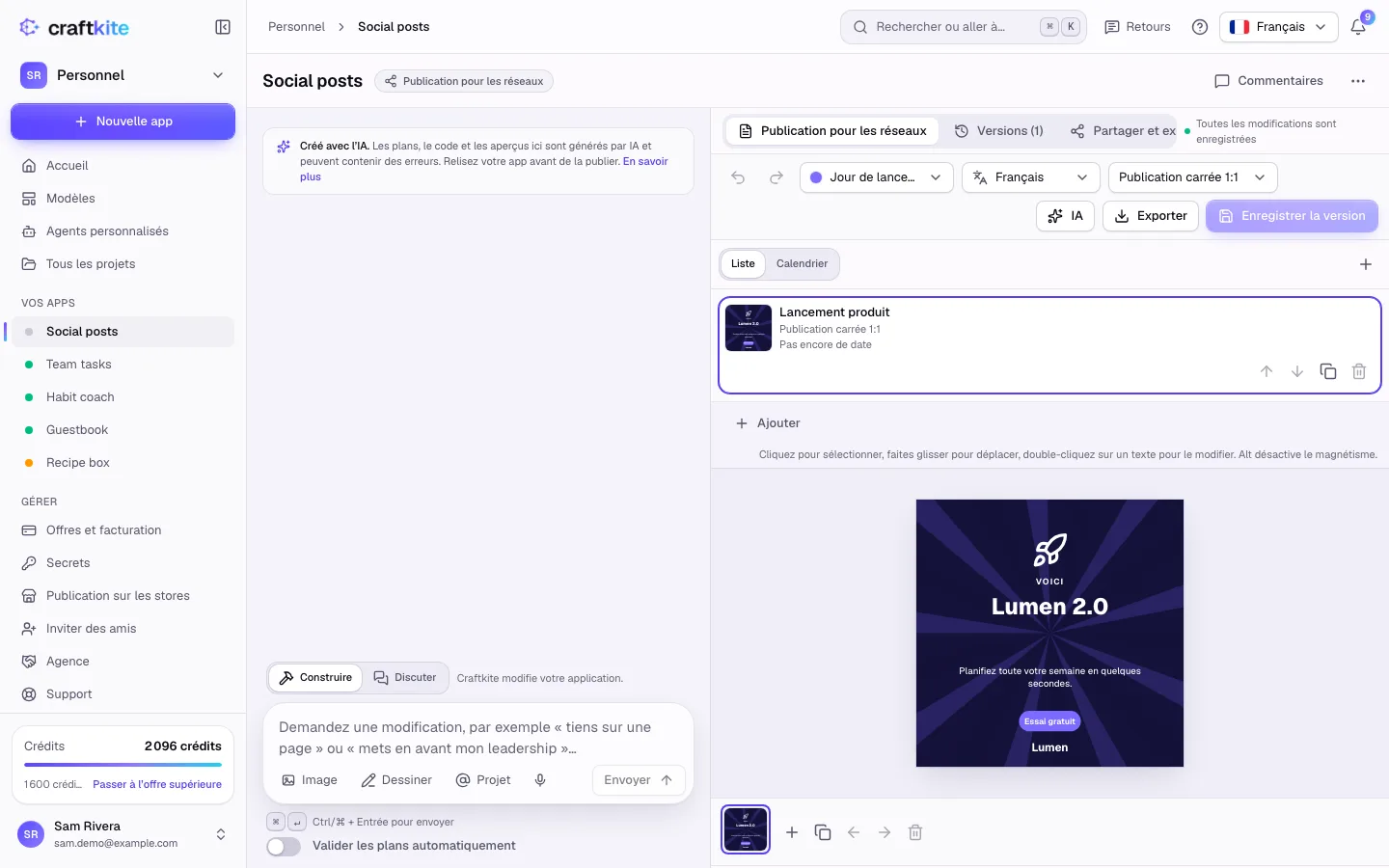1389x868 pixels.
Task: Open the help question mark icon
Action: click(x=1200, y=27)
